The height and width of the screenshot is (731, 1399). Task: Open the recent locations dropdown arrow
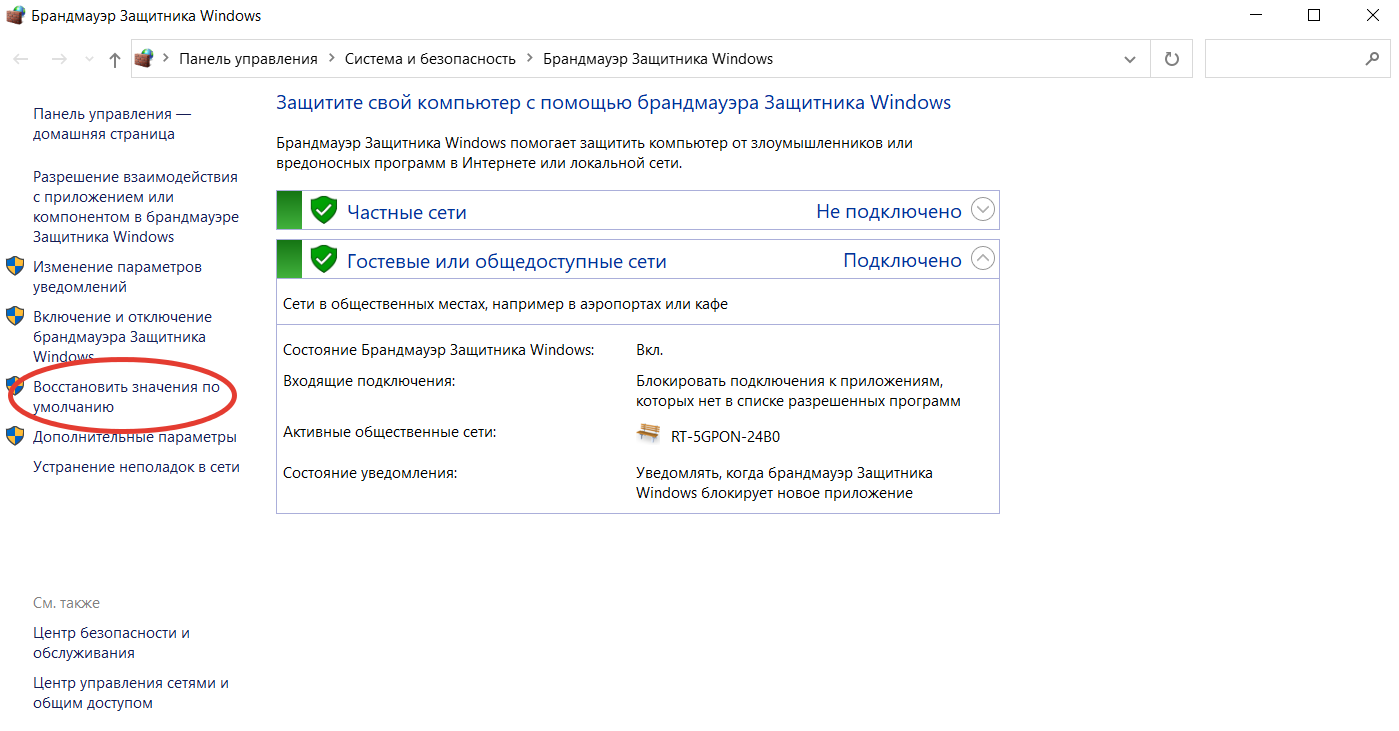click(89, 59)
